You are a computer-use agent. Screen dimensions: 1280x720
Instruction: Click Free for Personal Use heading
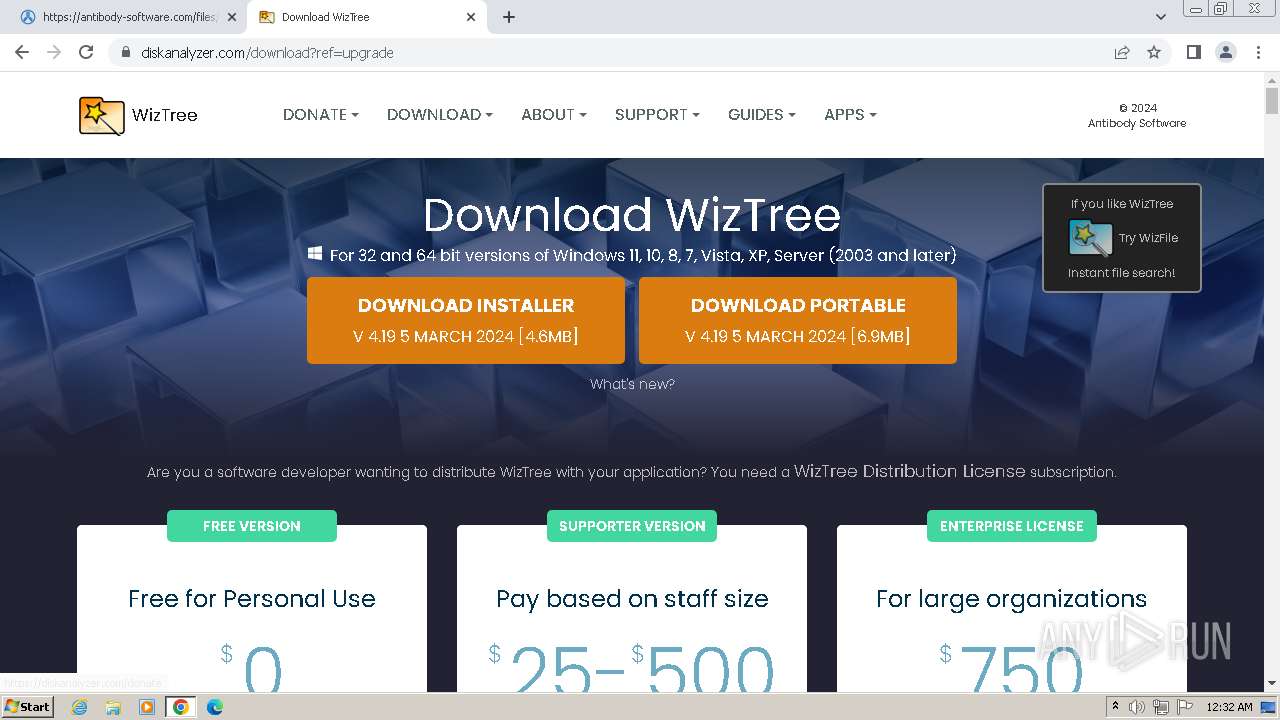pyautogui.click(x=252, y=599)
